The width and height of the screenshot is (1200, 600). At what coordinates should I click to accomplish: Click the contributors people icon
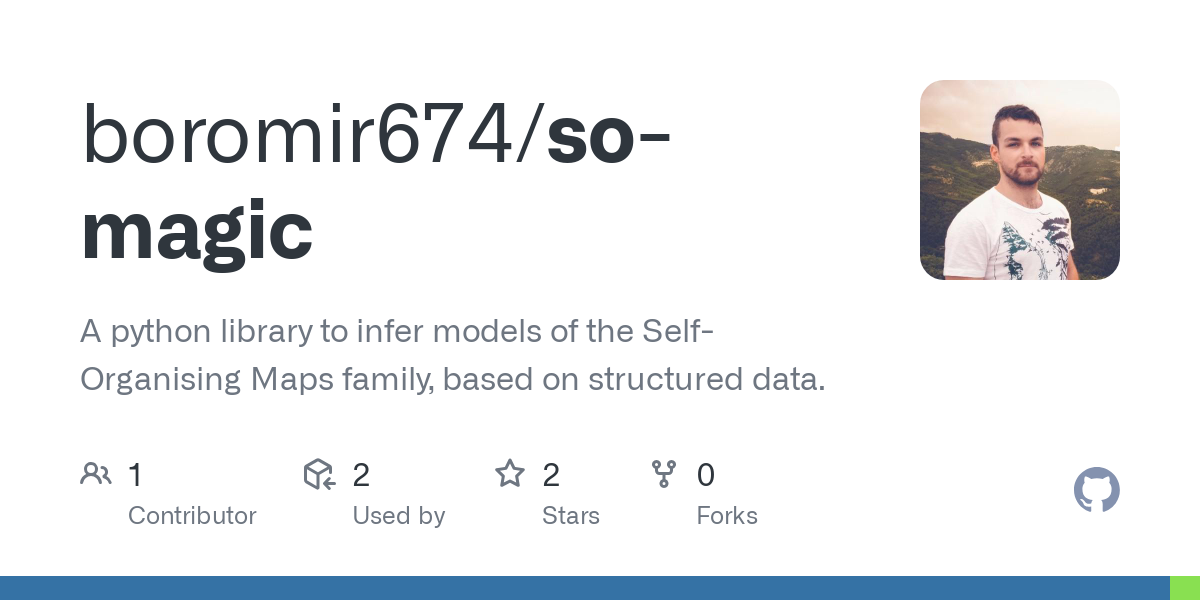[x=96, y=474]
